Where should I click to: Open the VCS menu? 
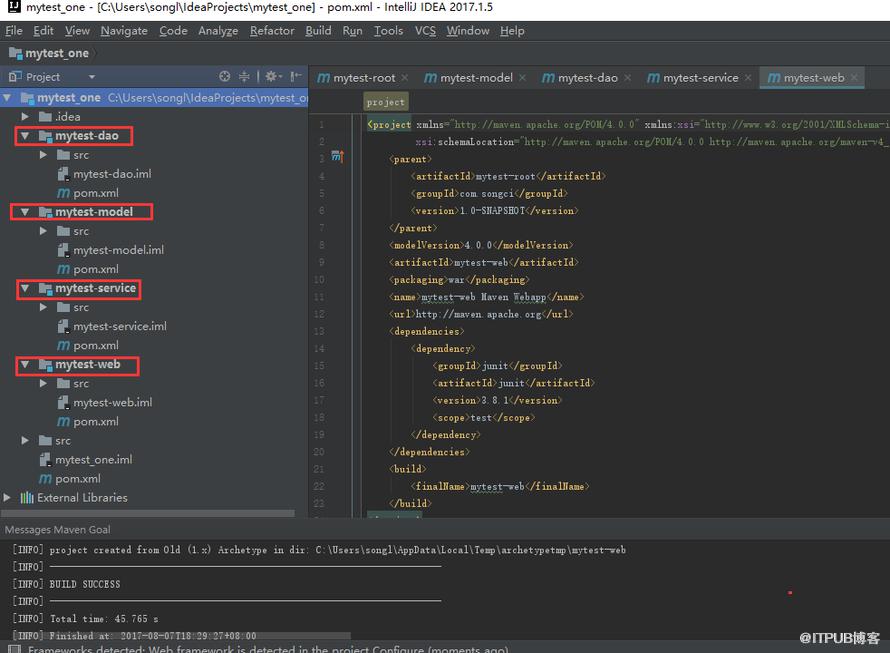(425, 31)
